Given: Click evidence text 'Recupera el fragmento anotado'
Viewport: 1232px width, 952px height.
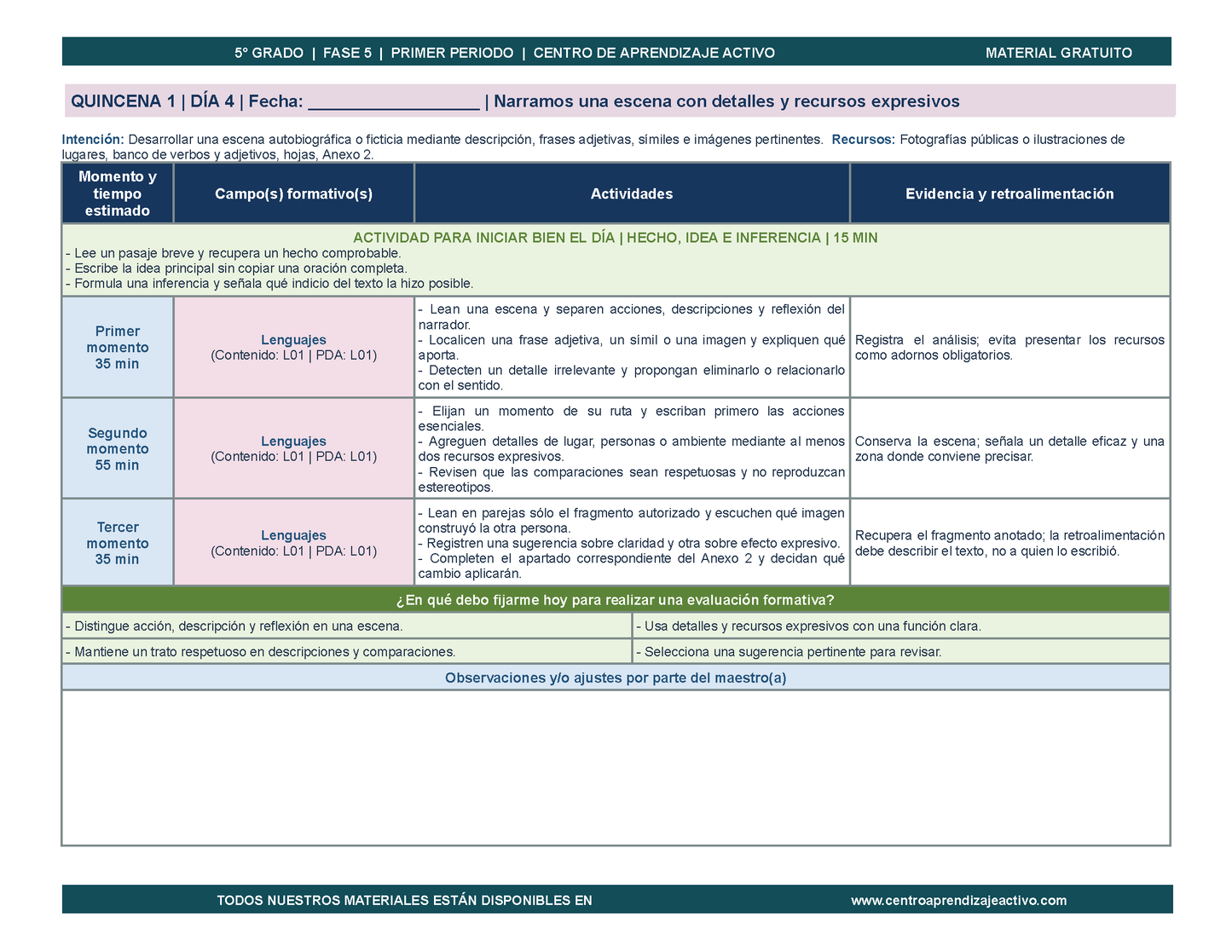Looking at the screenshot, I should point(1009,544).
